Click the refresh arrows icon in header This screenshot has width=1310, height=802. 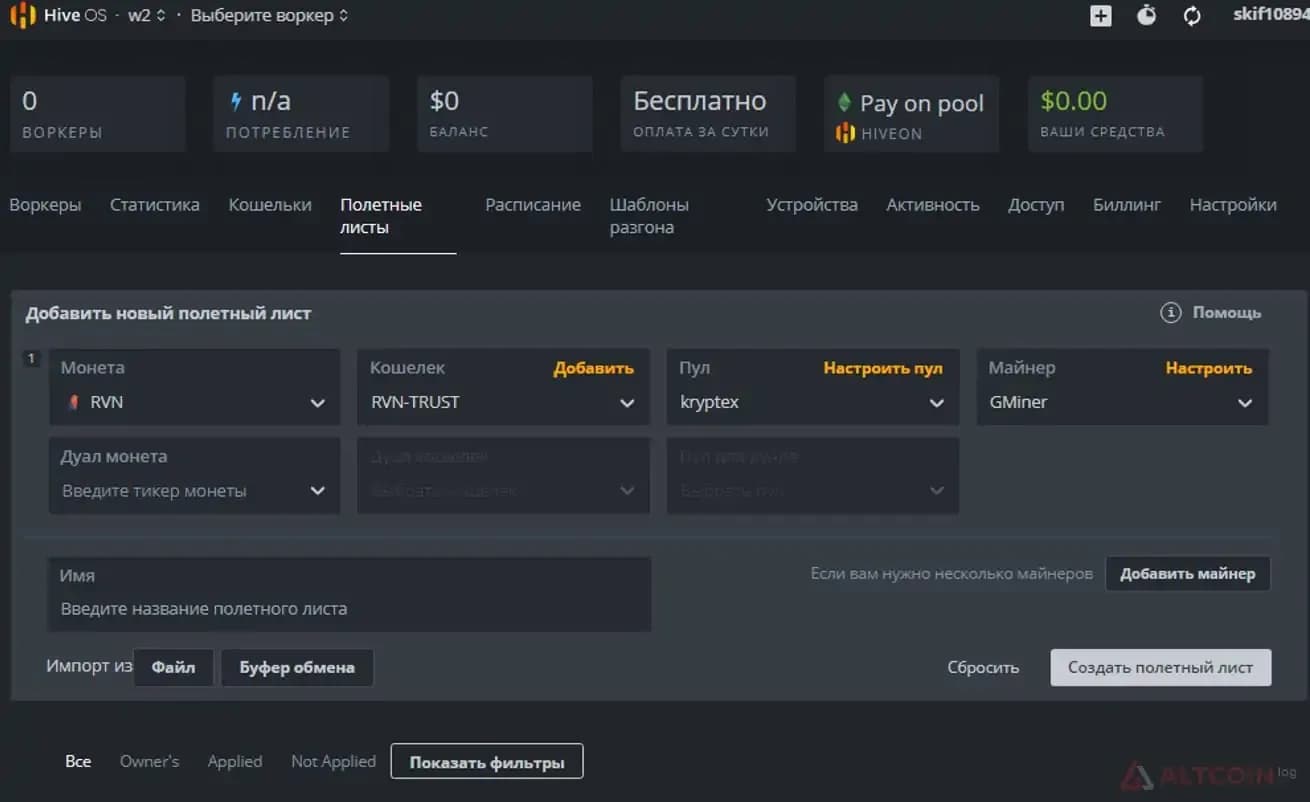[x=1192, y=16]
